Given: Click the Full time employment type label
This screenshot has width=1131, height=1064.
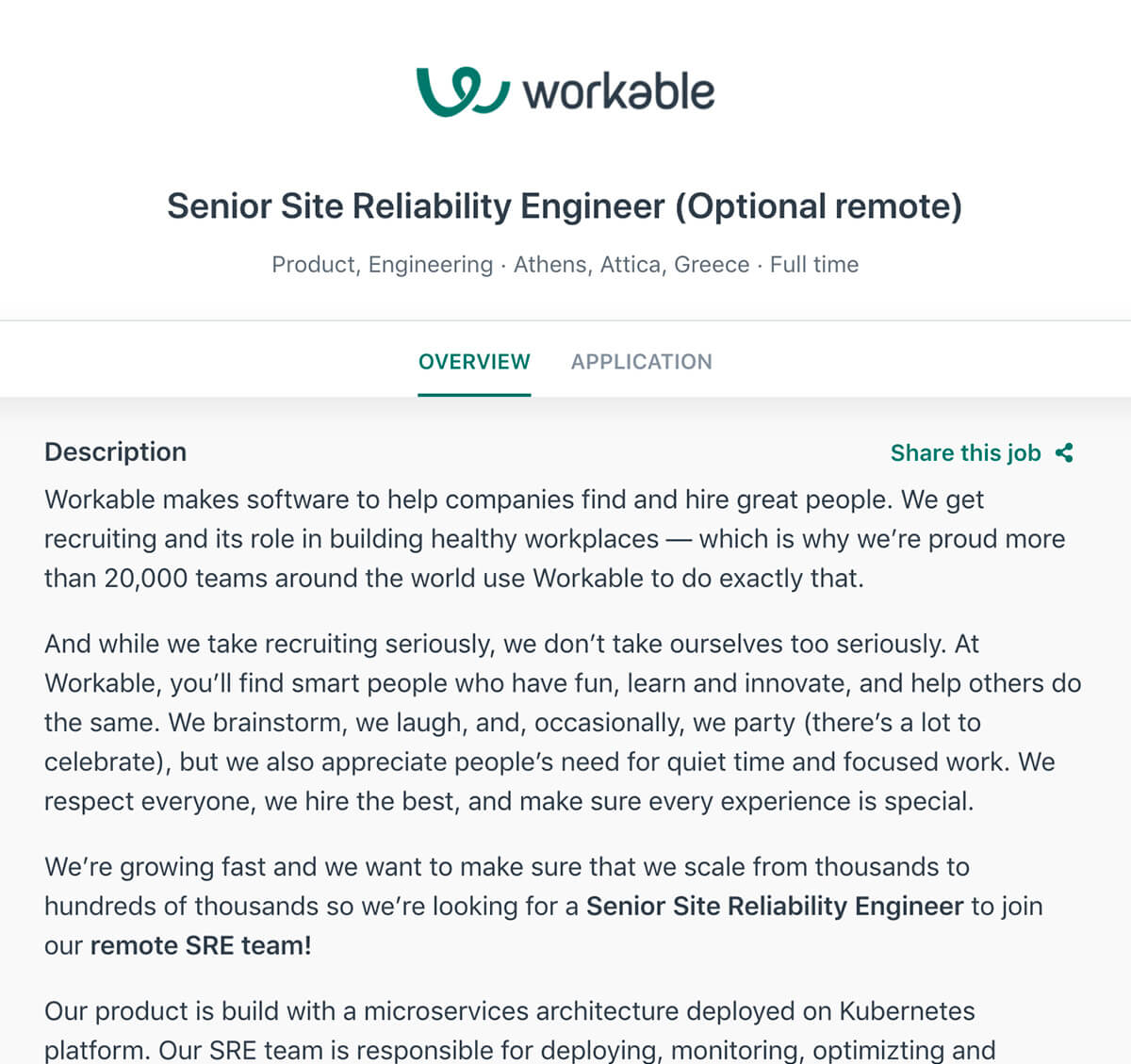Looking at the screenshot, I should tap(814, 265).
